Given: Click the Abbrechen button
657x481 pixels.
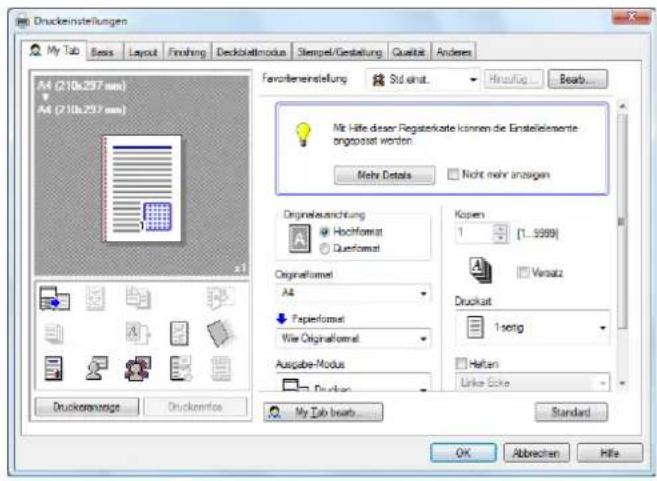Looking at the screenshot, I should click(536, 453).
